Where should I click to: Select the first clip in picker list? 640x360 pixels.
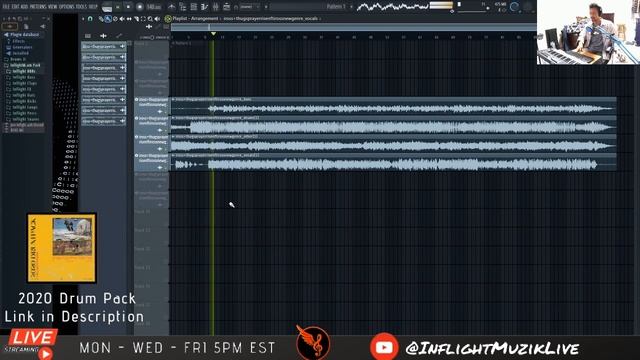[104, 47]
